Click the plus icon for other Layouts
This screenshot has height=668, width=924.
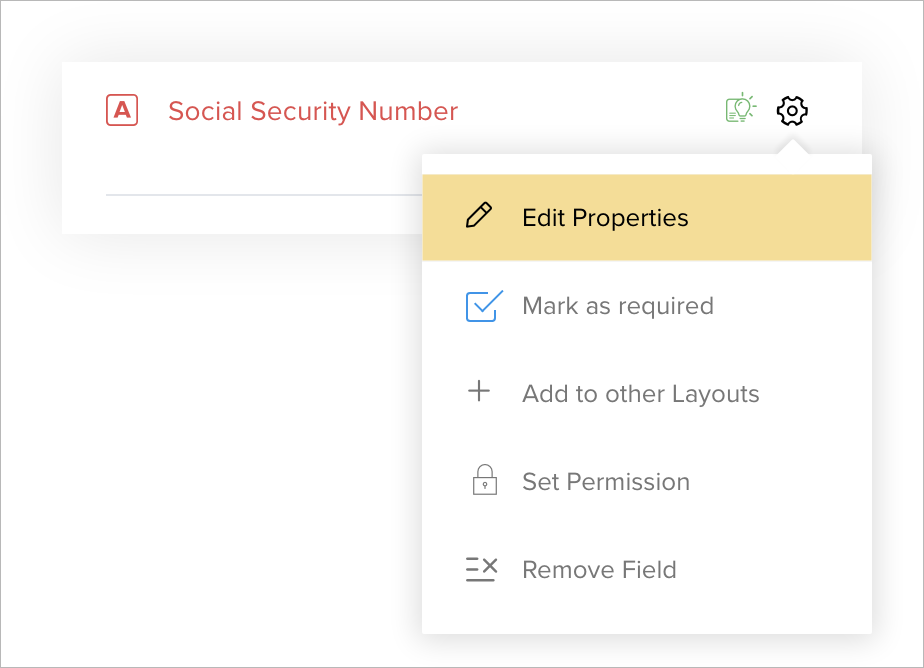(x=480, y=392)
